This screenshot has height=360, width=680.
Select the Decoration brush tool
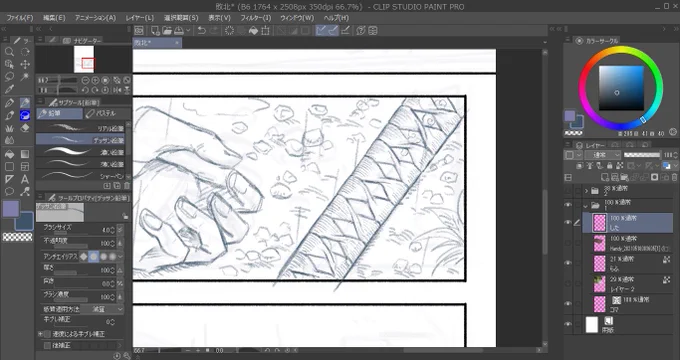pos(9,128)
